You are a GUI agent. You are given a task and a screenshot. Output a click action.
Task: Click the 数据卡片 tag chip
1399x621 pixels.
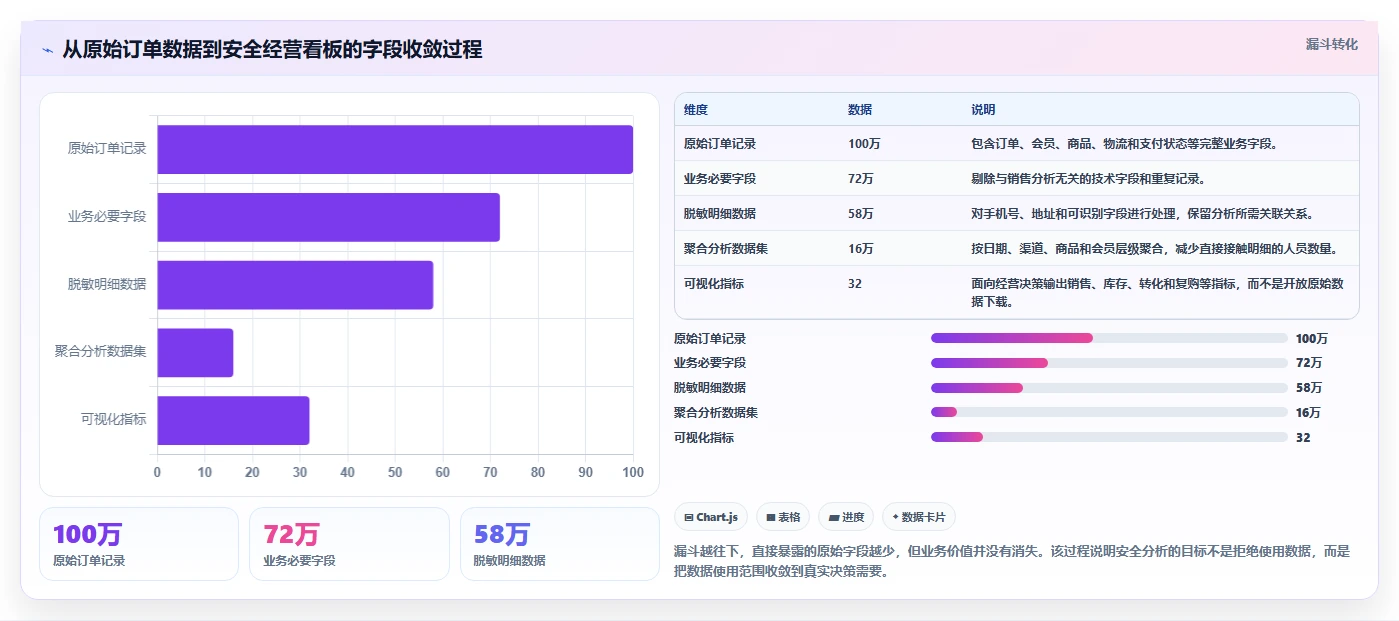pyautogui.click(x=918, y=517)
